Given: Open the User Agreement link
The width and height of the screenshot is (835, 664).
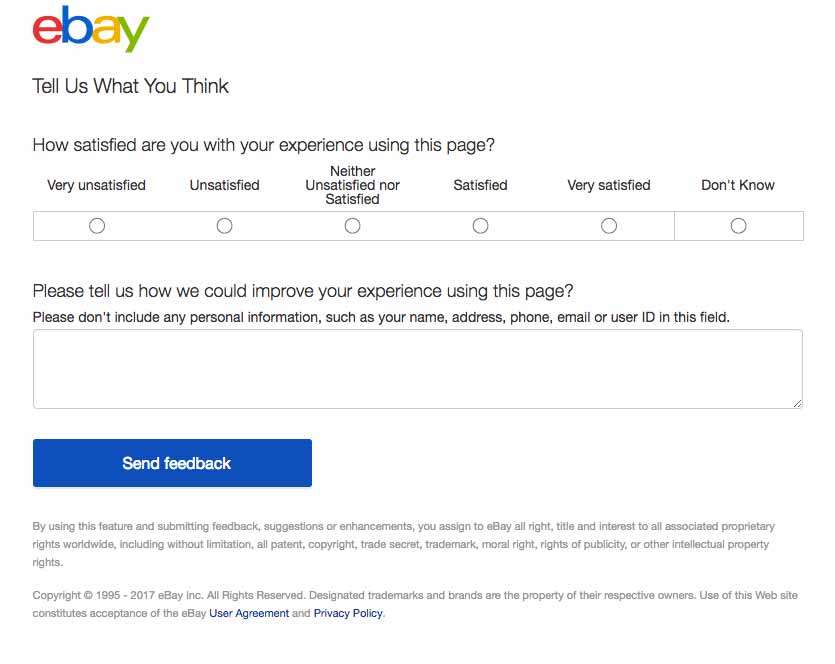Looking at the screenshot, I should click(x=249, y=613).
